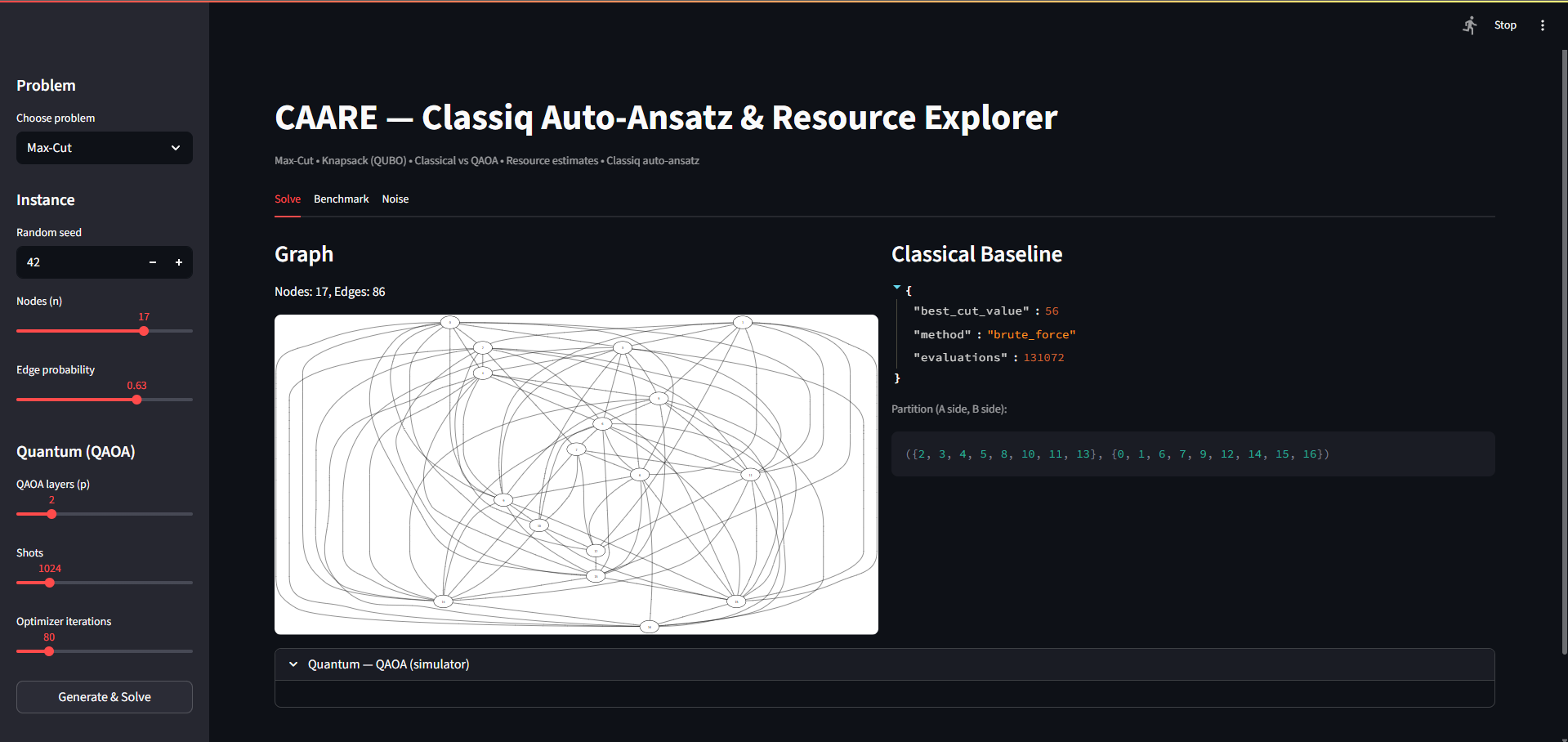Click the subtitle caption under the title
Viewport: 1568px width, 742px height.
(487, 161)
